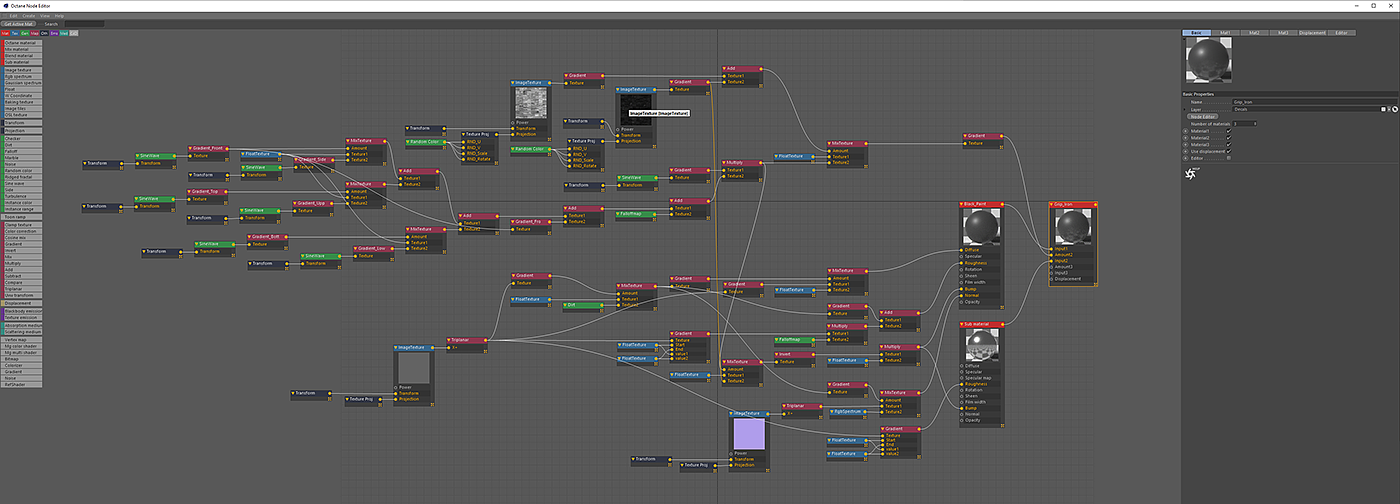The image size is (1400, 504).
Task: Toggle the green Gen node filter
Action: 25,33
